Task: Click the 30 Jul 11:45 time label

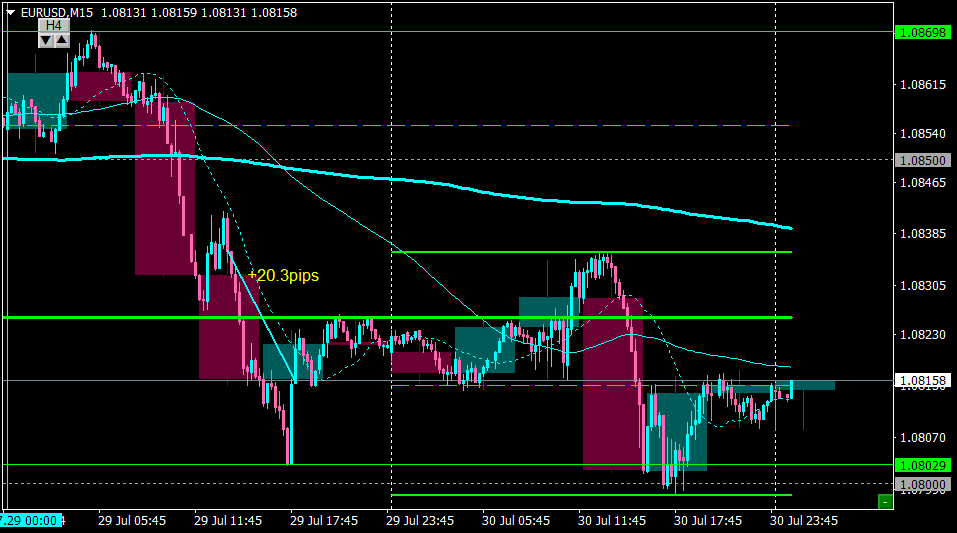Action: 612,521
